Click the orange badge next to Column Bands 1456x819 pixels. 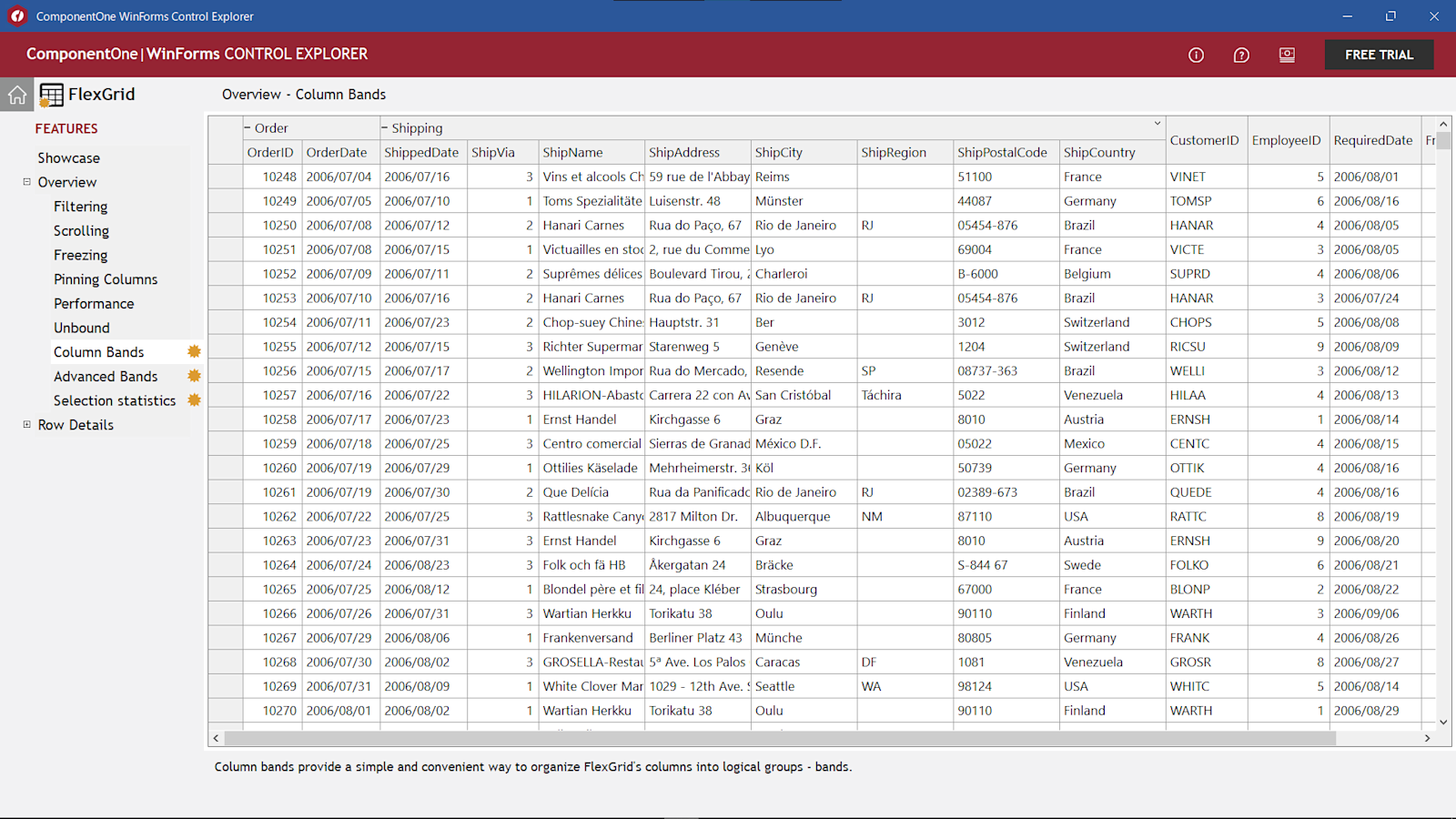coord(194,351)
